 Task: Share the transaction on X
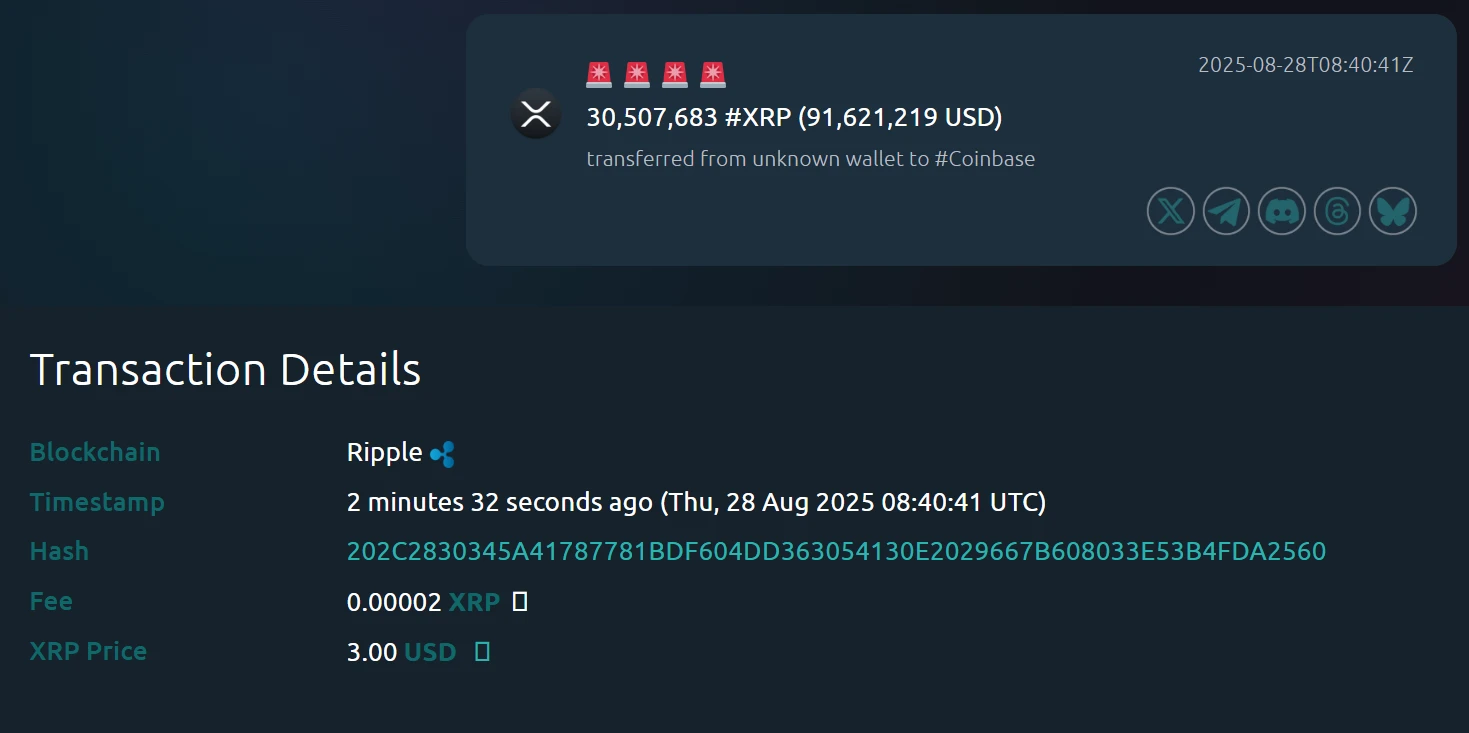click(1169, 211)
